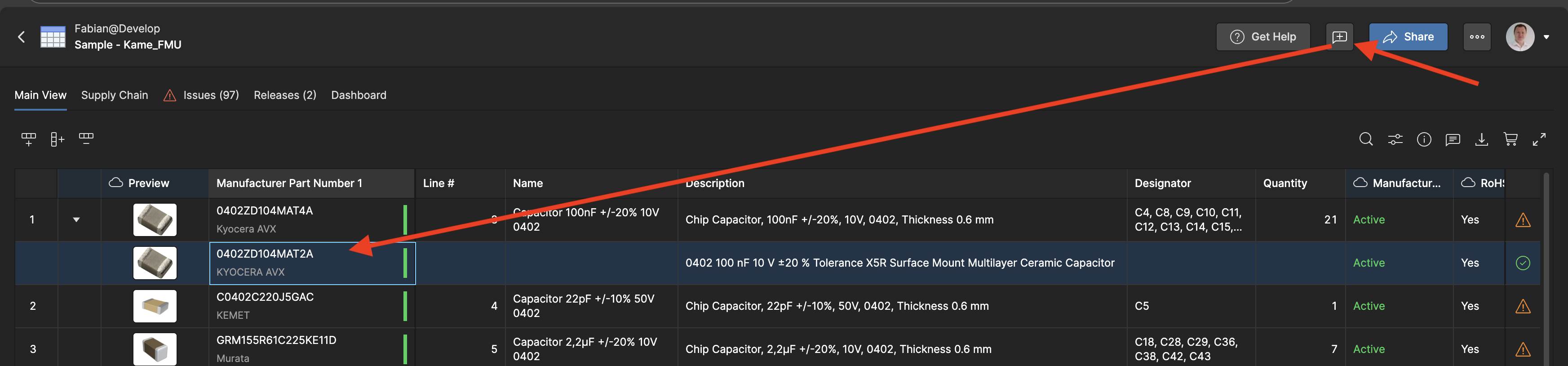The image size is (1568, 366).
Task: Open the comments panel icon
Action: (x=1453, y=139)
